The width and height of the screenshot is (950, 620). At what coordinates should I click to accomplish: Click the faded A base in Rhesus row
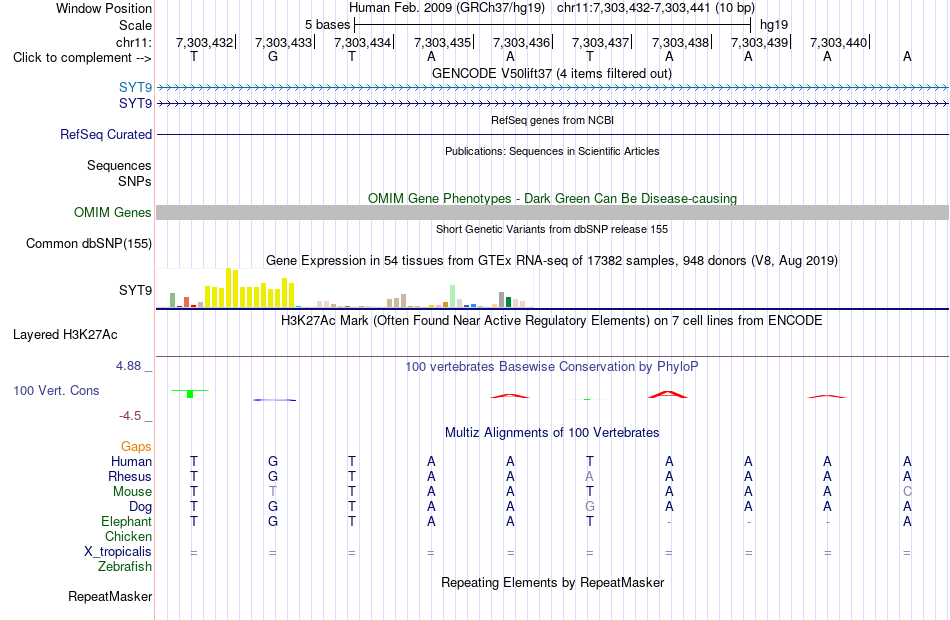click(x=590, y=477)
